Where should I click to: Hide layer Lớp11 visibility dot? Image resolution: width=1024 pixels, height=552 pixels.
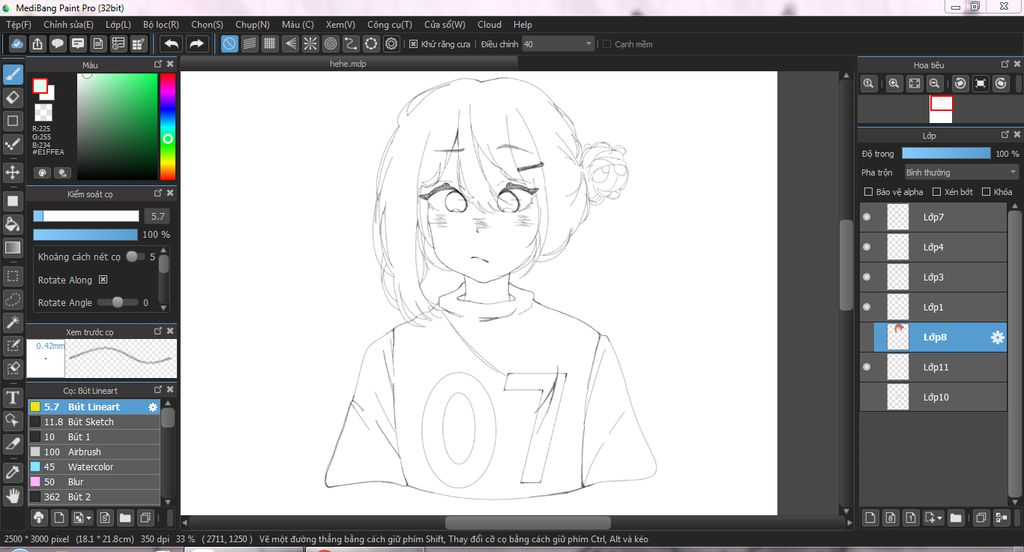point(867,367)
